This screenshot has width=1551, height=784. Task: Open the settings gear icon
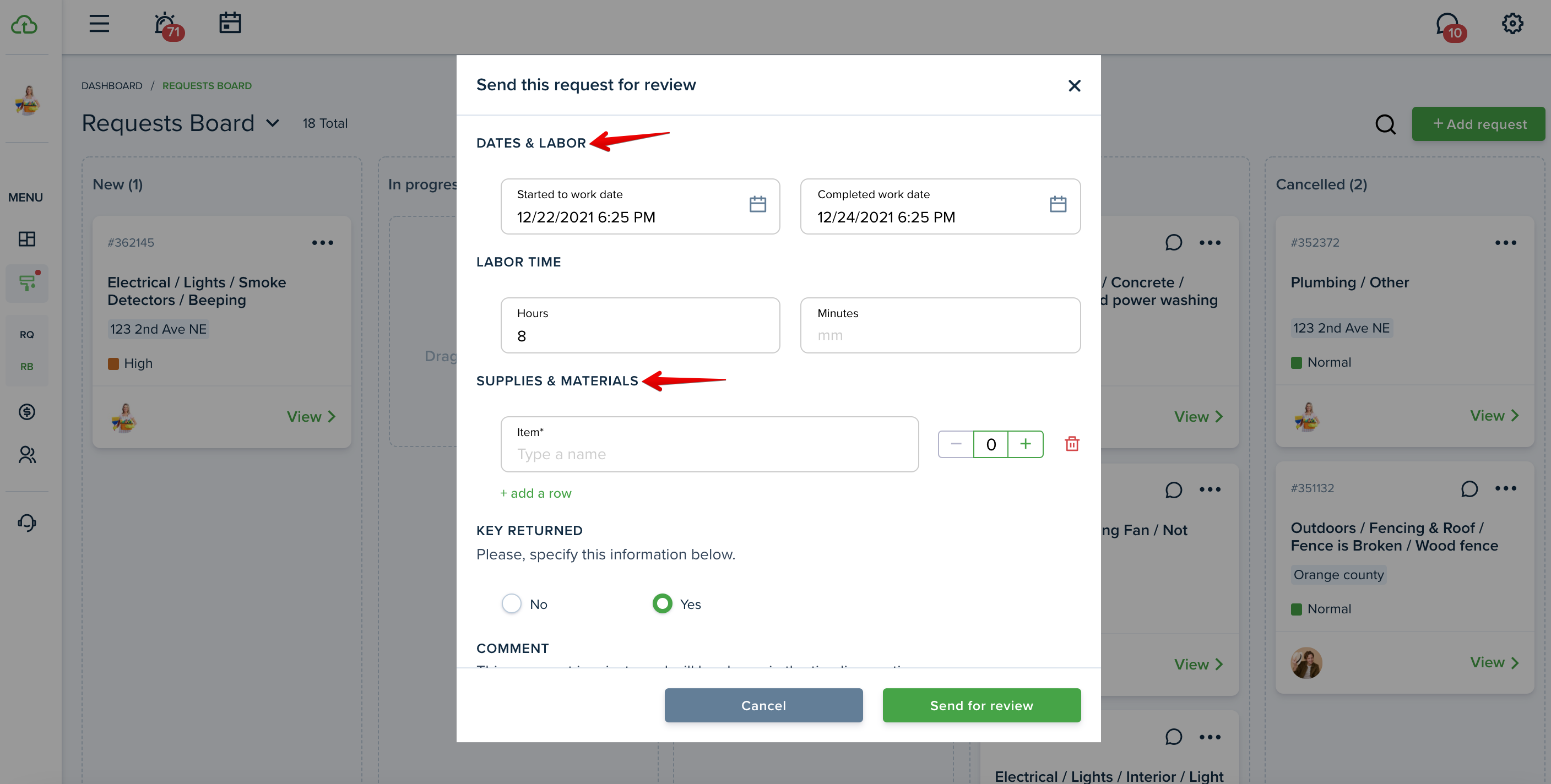[x=1512, y=24]
